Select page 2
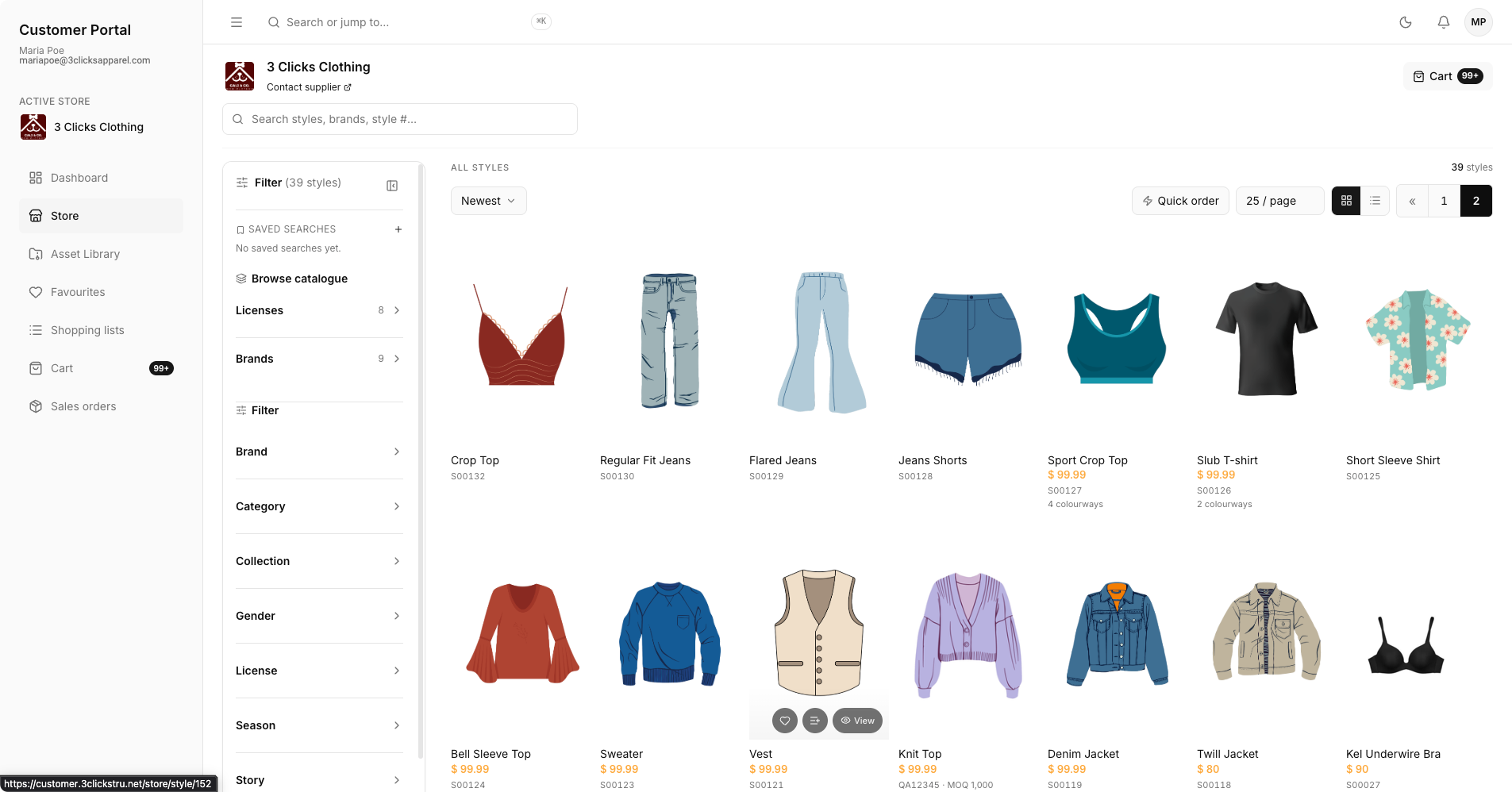Image resolution: width=1512 pixels, height=792 pixels. tap(1475, 201)
